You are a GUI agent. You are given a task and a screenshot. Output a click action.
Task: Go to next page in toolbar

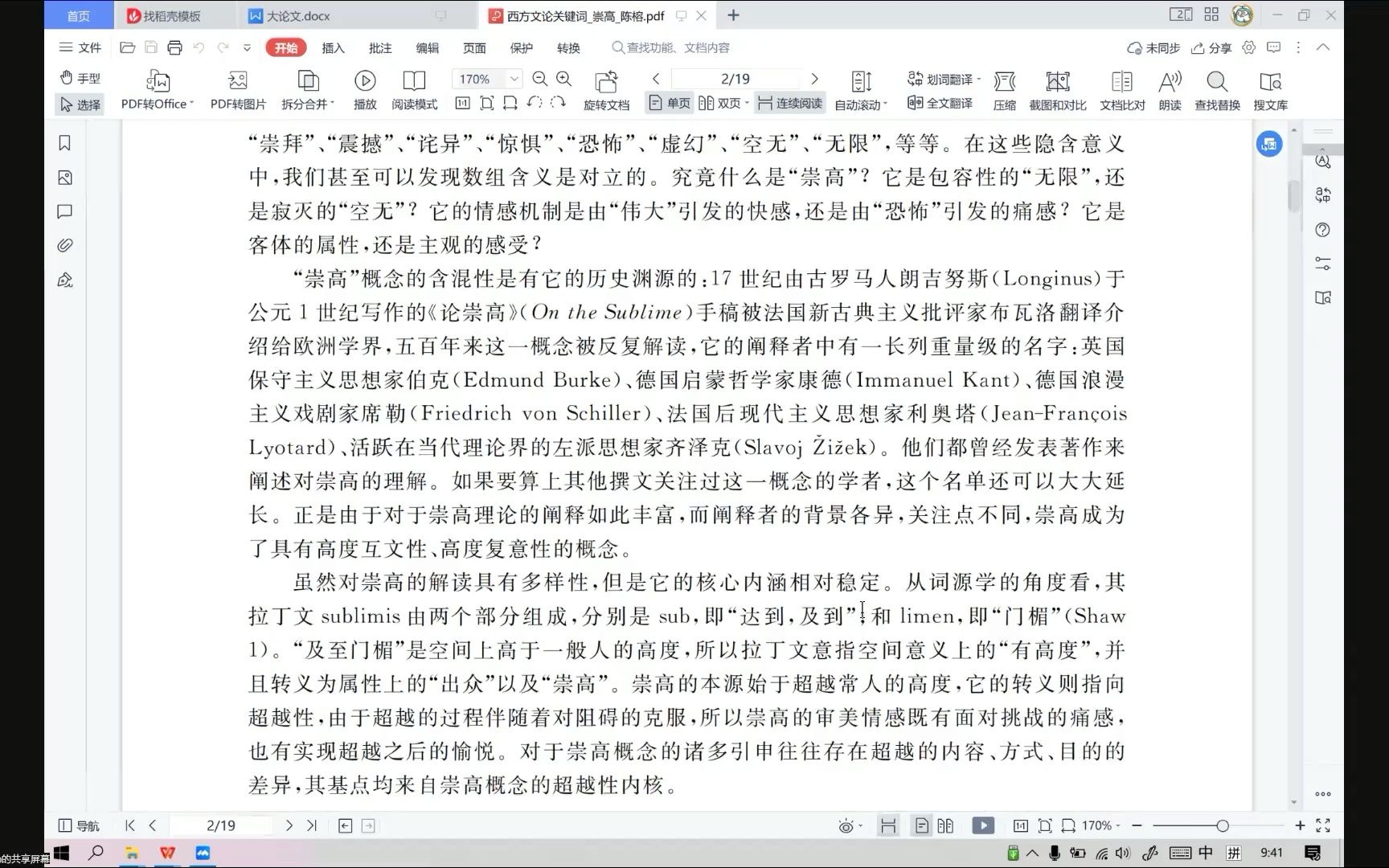[814, 79]
